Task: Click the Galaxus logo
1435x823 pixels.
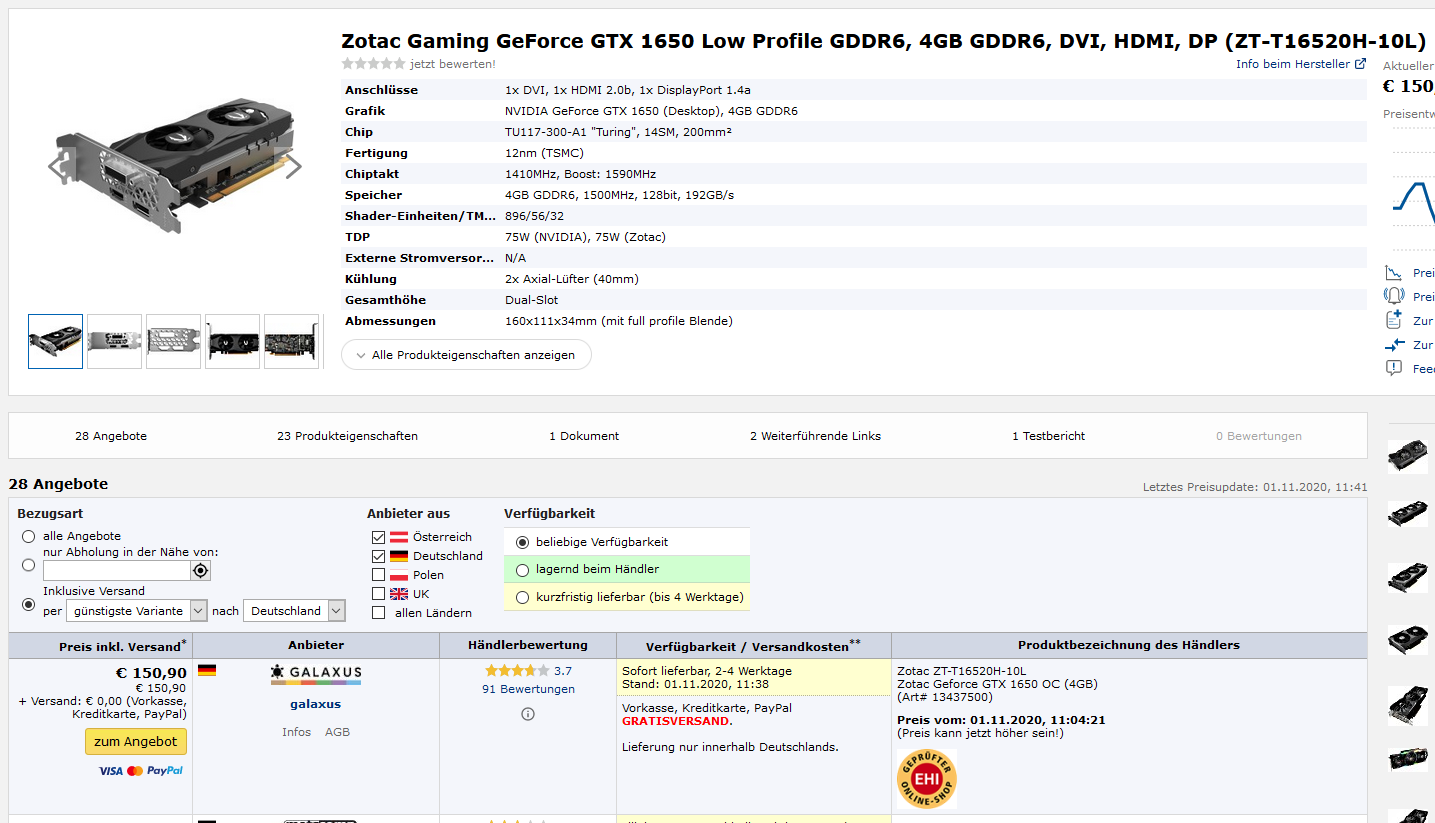Action: click(316, 675)
